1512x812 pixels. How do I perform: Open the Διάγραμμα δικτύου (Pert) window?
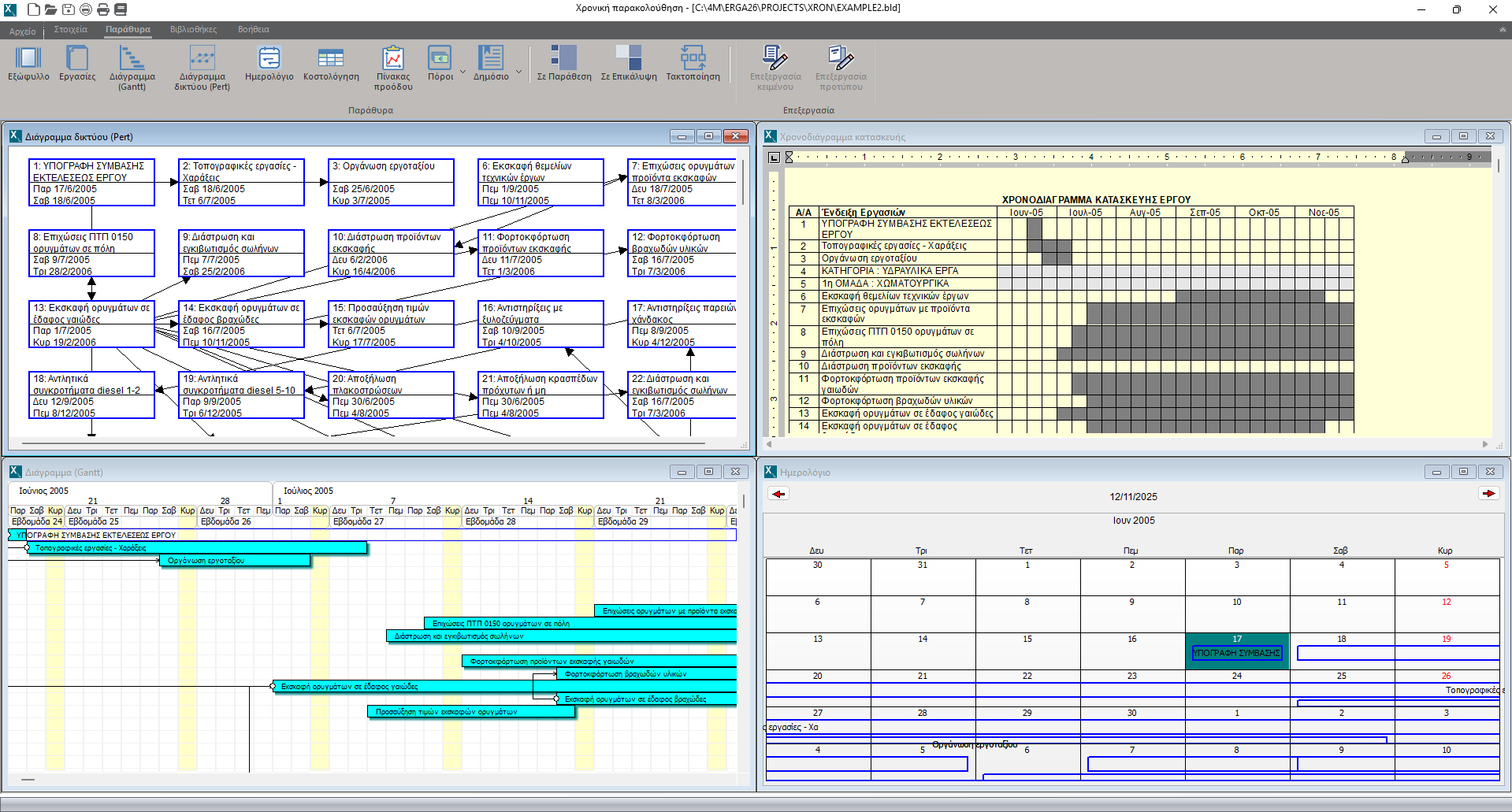(202, 67)
